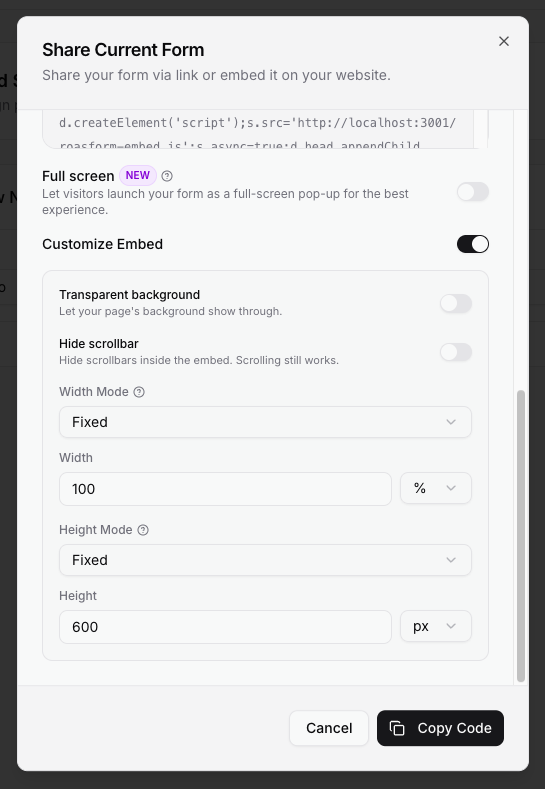Turn off Customize Embed switch

pos(473,244)
